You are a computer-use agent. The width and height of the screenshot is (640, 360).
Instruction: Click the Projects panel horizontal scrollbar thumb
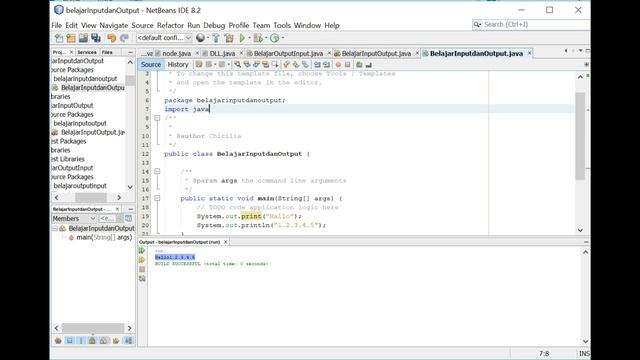[91, 198]
